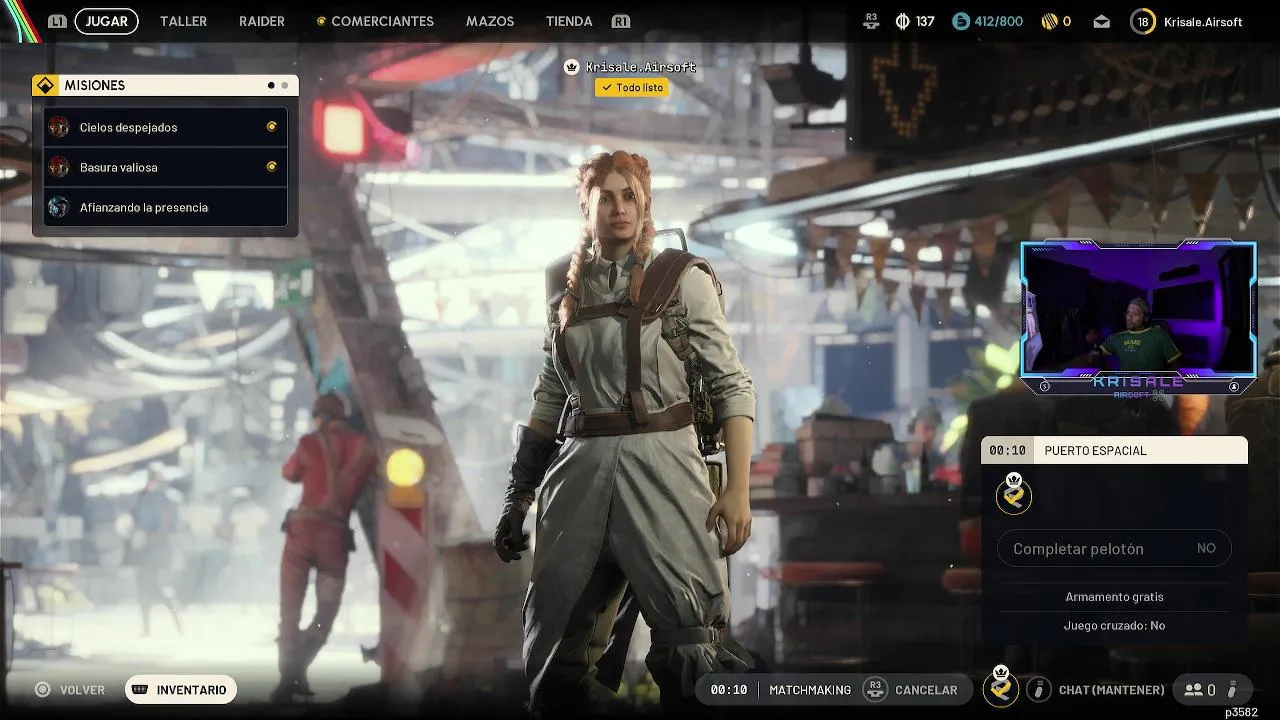
Task: Click the player emblem in the bottom bar
Action: coord(1001,687)
